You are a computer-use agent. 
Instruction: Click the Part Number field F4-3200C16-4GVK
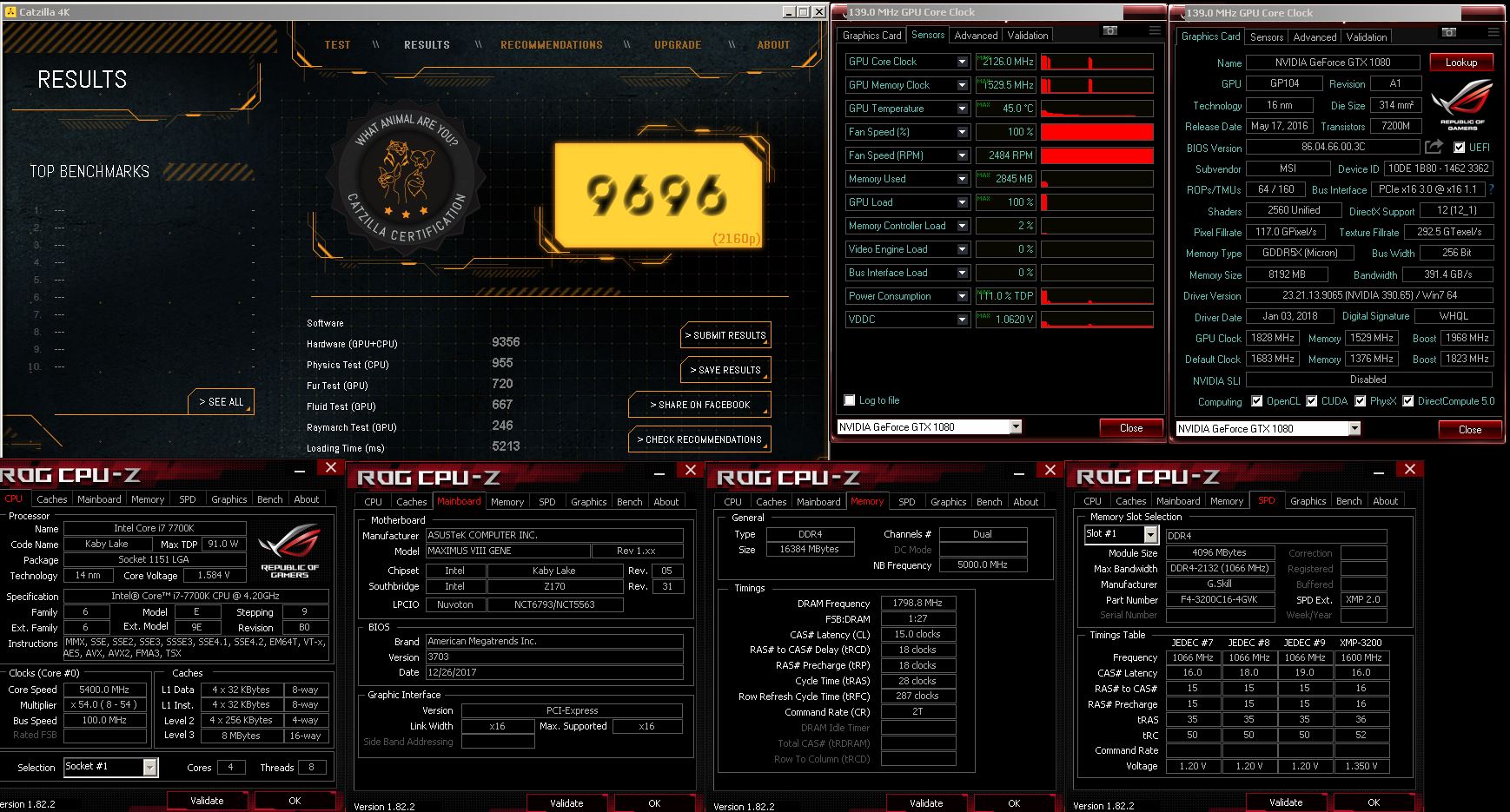tap(1220, 599)
